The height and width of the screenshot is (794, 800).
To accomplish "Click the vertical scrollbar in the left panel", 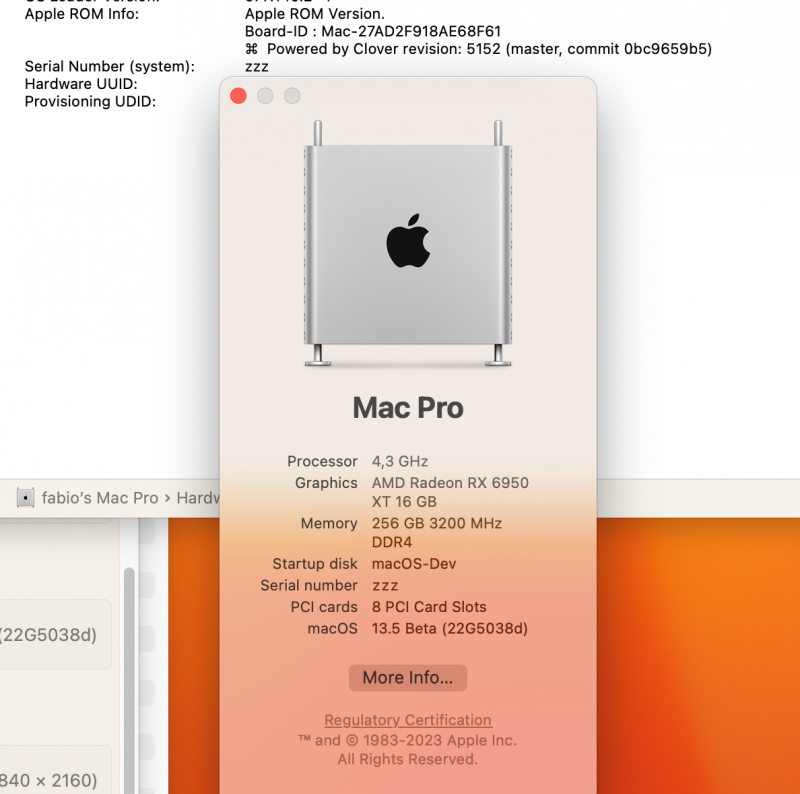I will (x=130, y=679).
